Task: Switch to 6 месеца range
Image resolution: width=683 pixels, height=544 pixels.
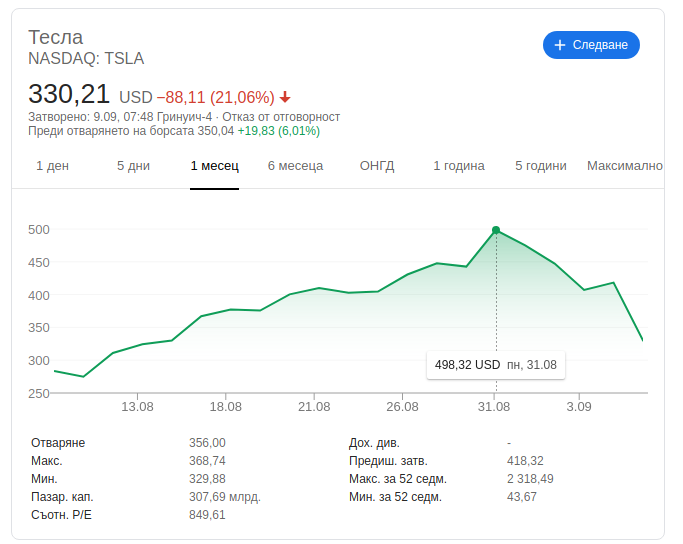Action: click(295, 166)
